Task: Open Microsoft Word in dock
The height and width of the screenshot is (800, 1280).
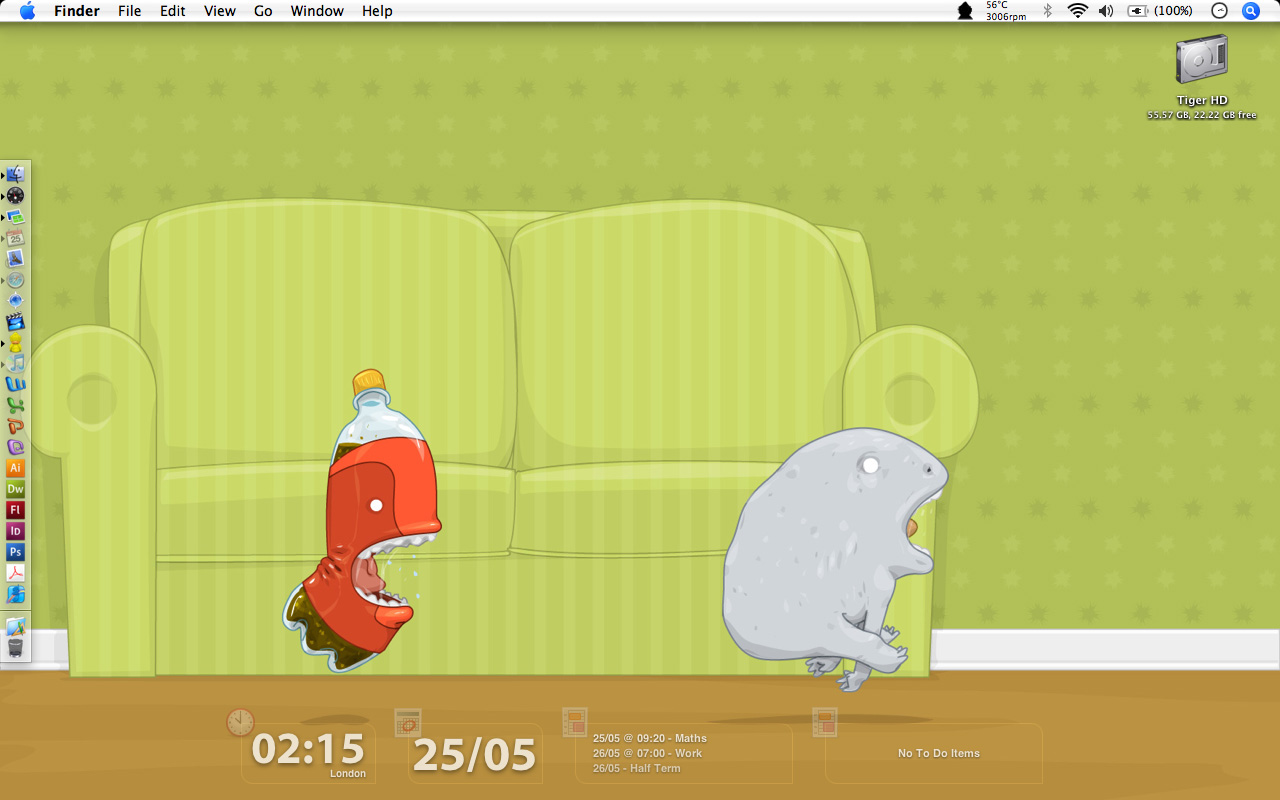Action: tap(15, 384)
